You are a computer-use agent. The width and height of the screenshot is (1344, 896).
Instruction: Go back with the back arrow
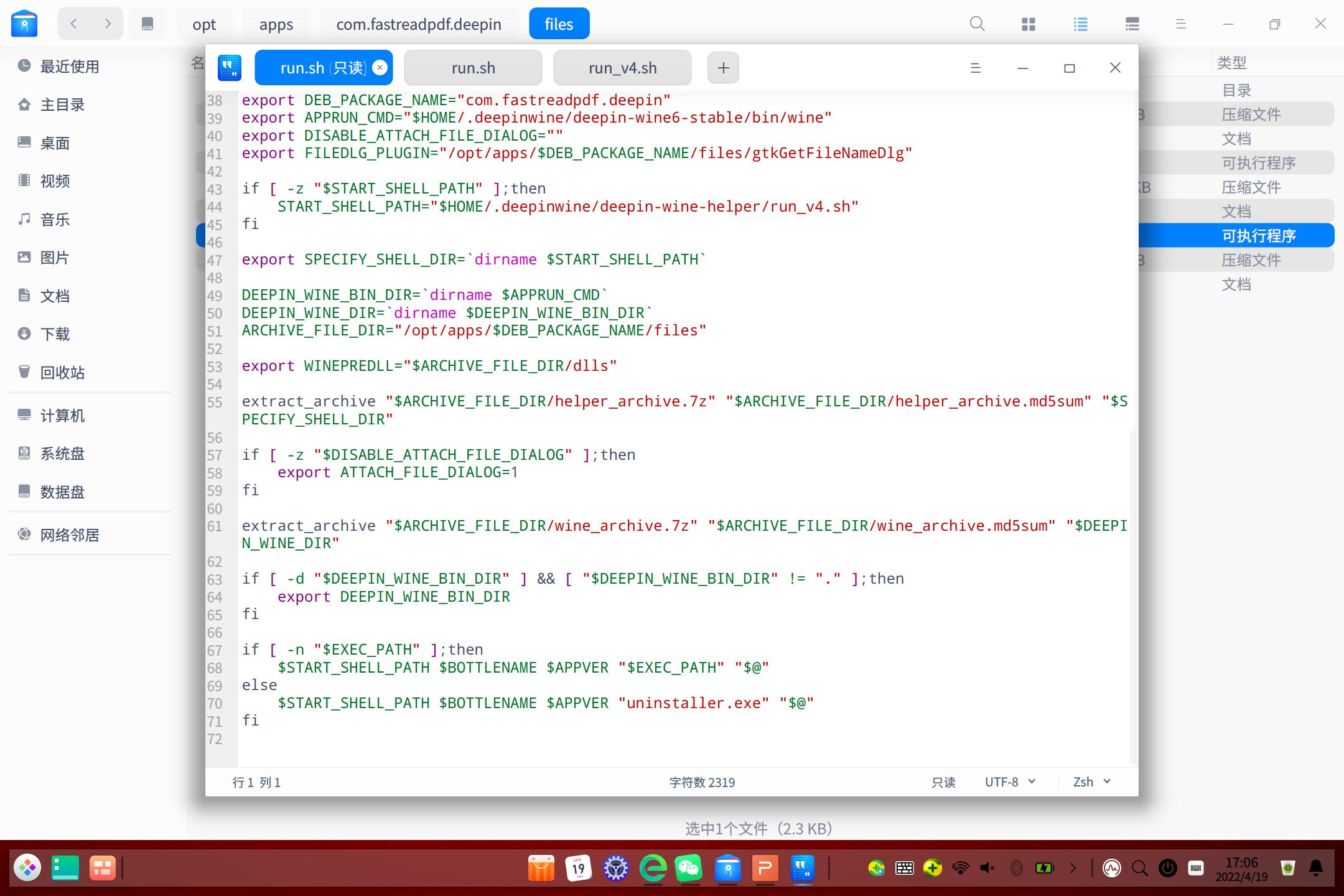(x=74, y=24)
